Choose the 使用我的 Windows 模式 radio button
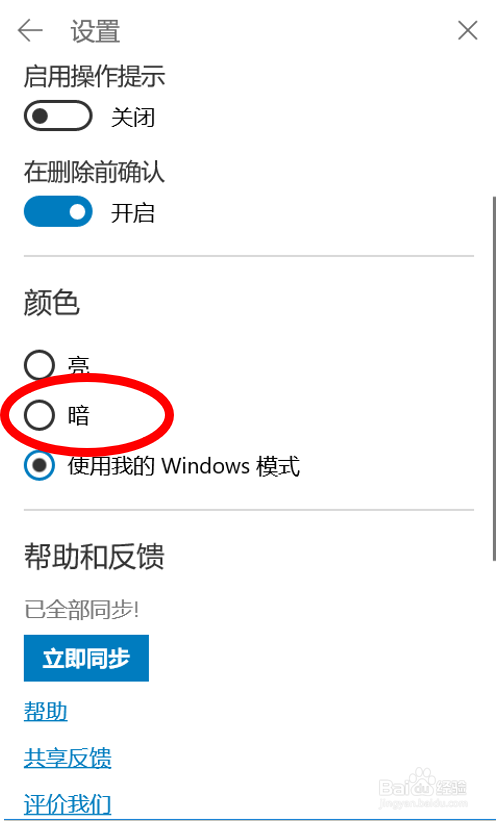 click(x=39, y=465)
